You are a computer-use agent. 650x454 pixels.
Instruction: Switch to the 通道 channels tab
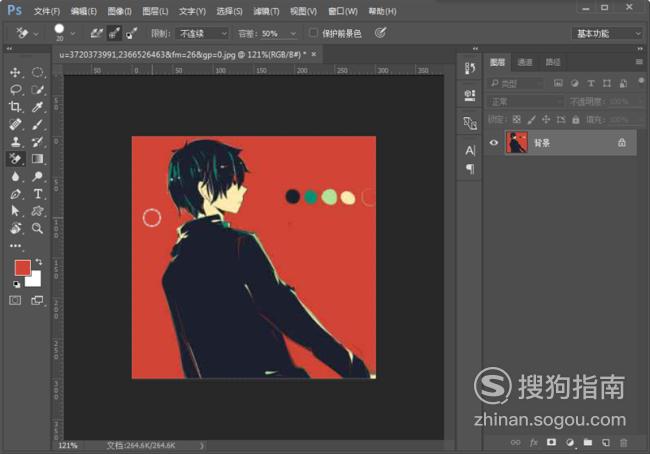[x=525, y=62]
